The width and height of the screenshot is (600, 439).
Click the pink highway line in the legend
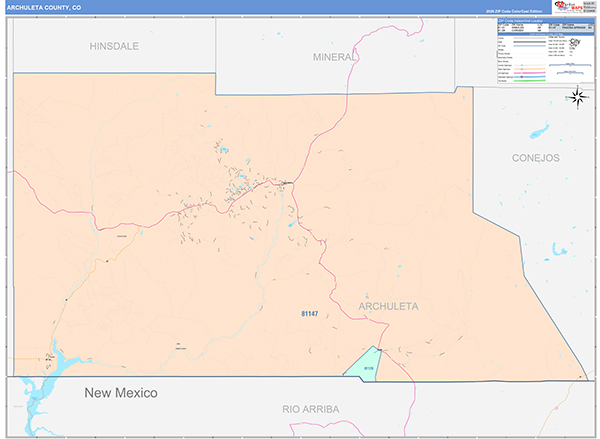coord(530,73)
